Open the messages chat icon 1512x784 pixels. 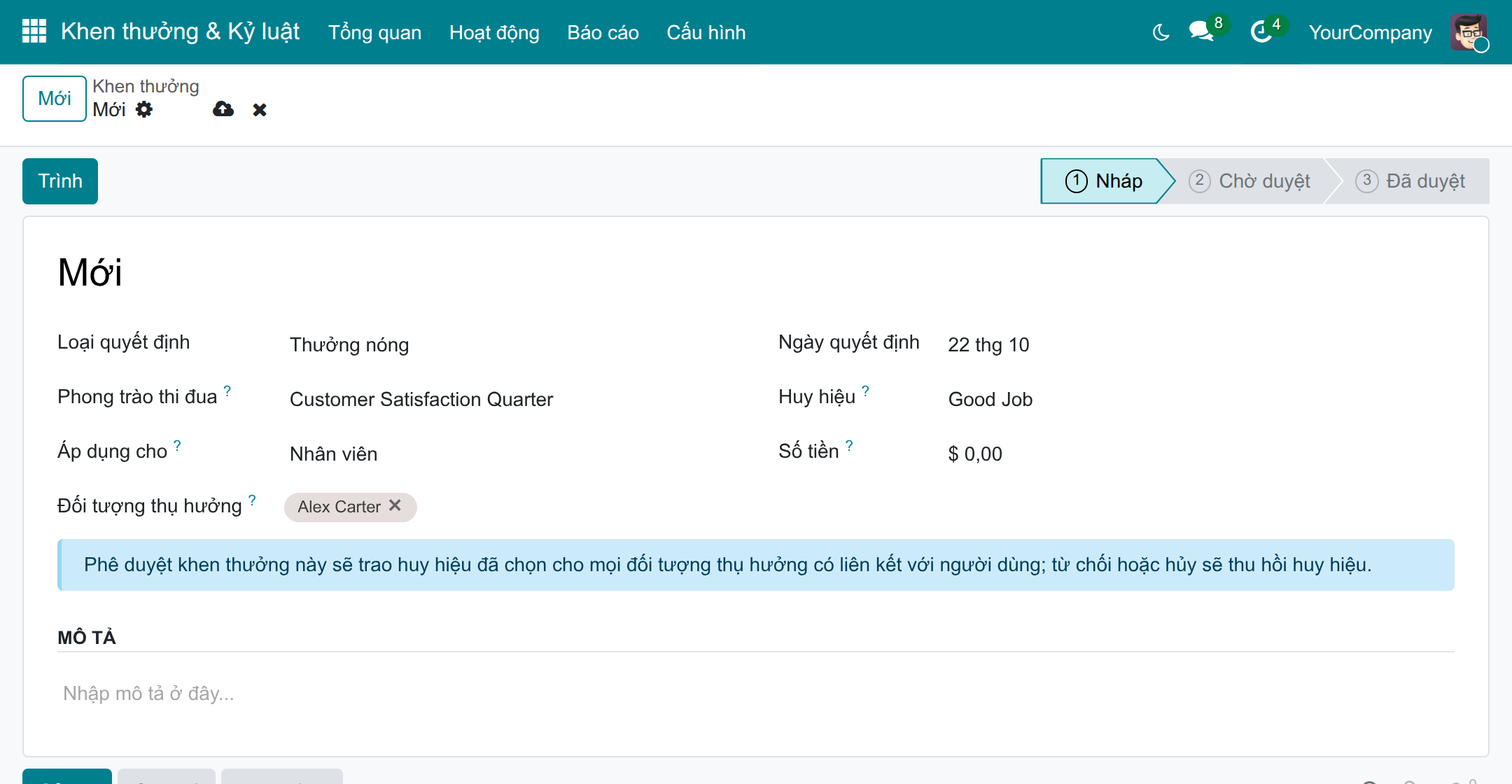point(1201,31)
